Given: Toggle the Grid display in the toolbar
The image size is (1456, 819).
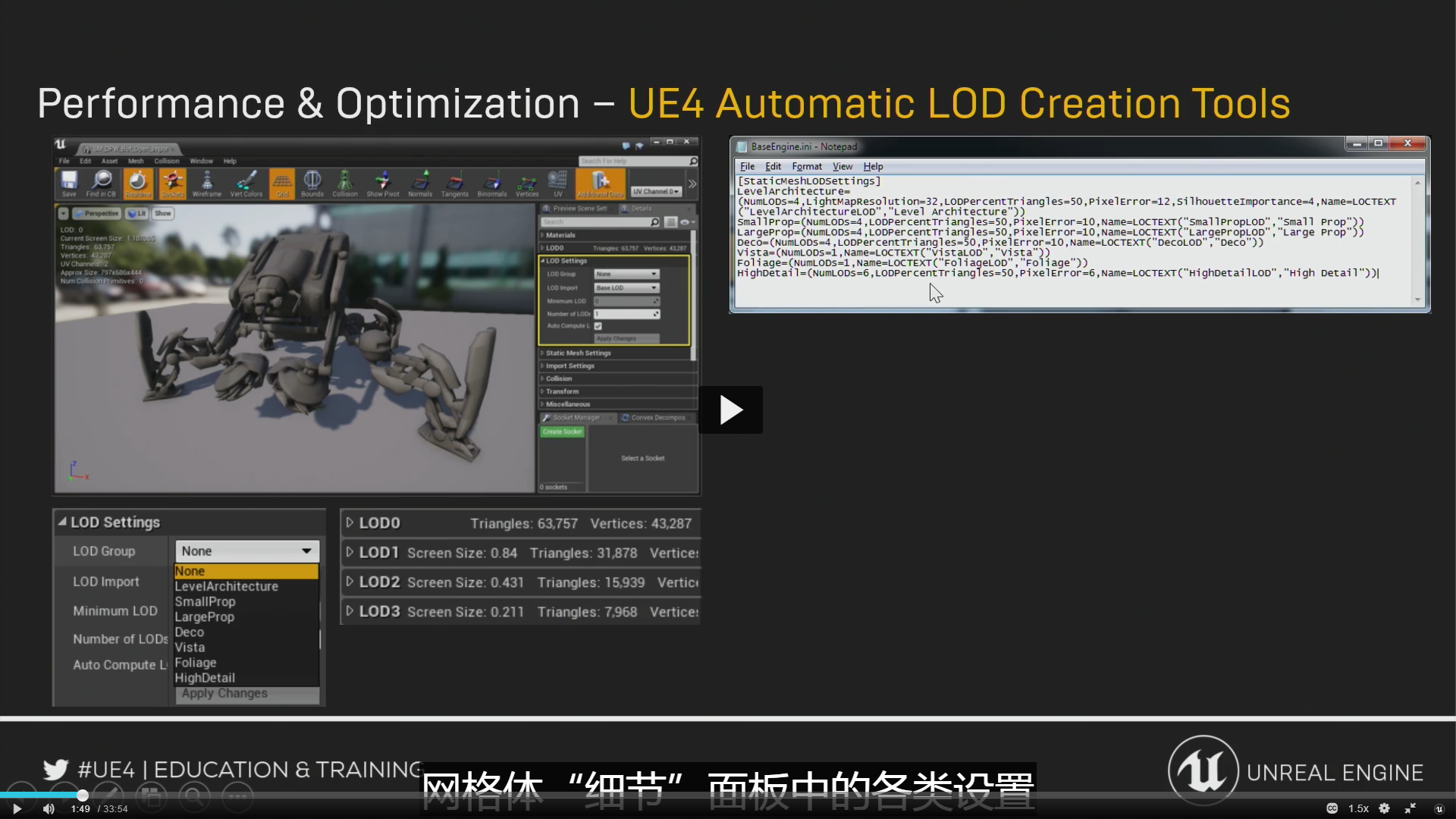Looking at the screenshot, I should (282, 184).
